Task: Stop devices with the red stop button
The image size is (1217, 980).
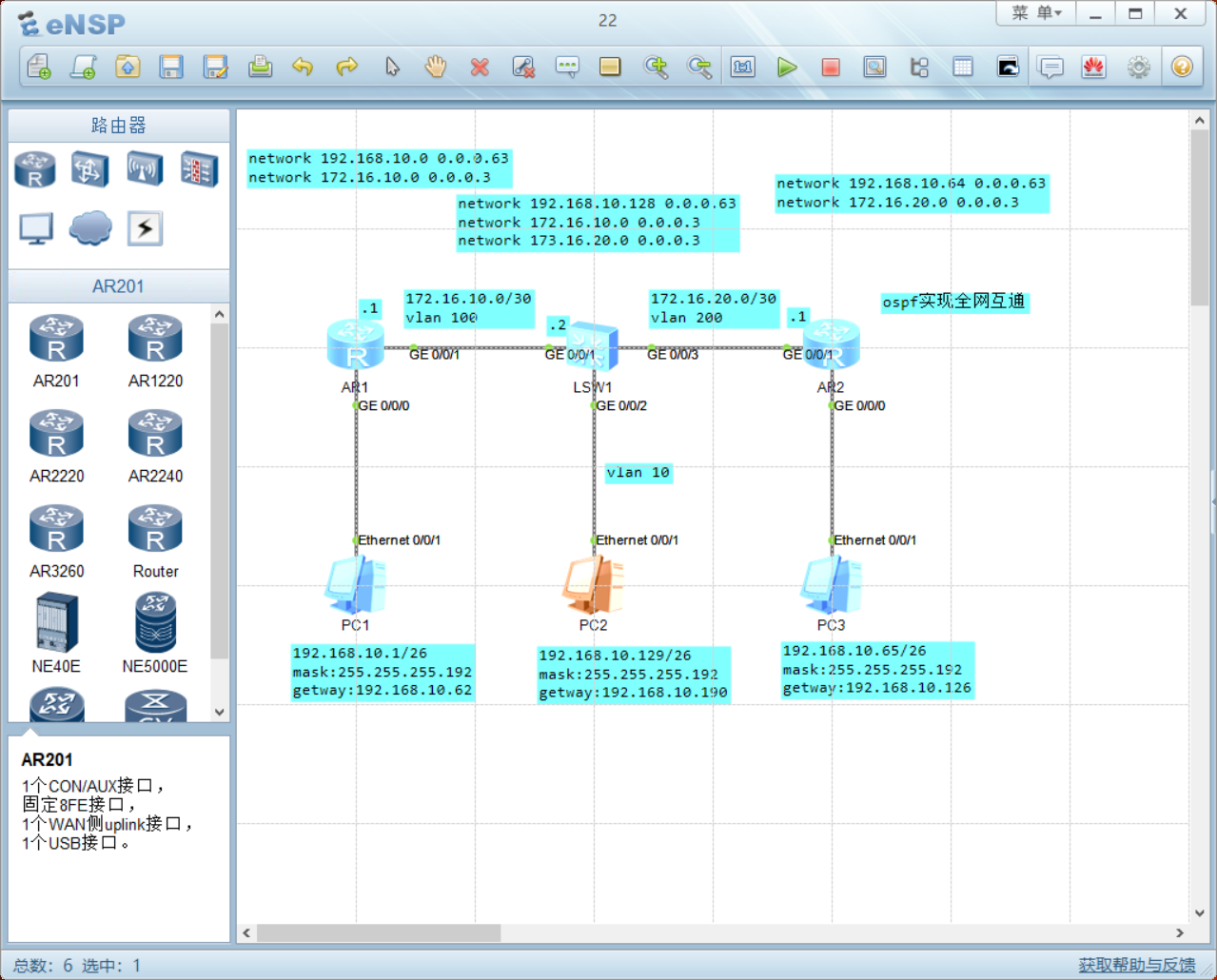Action: [831, 67]
